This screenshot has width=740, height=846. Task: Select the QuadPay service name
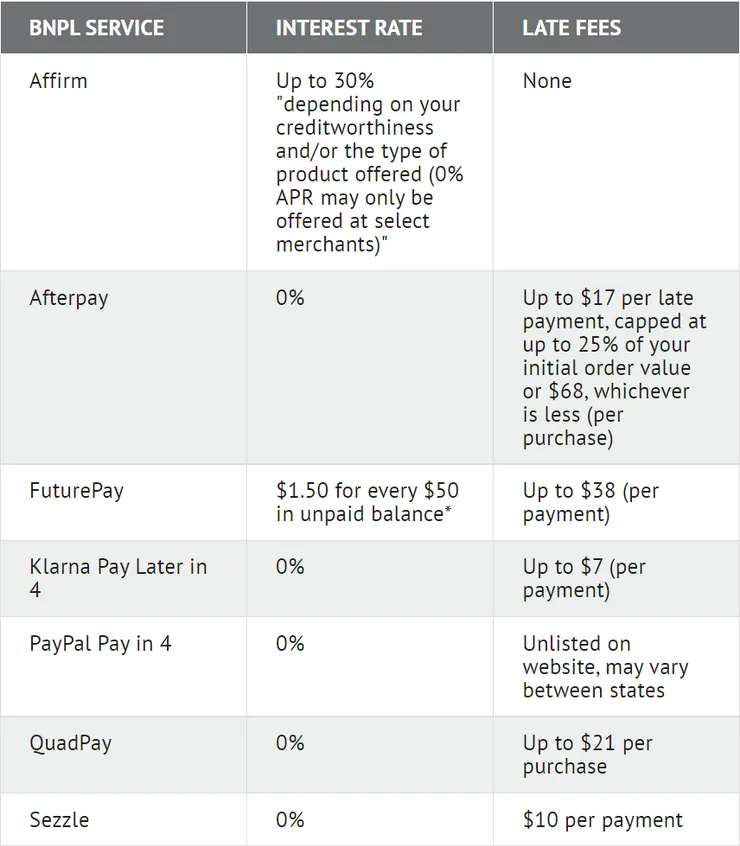coord(70,743)
